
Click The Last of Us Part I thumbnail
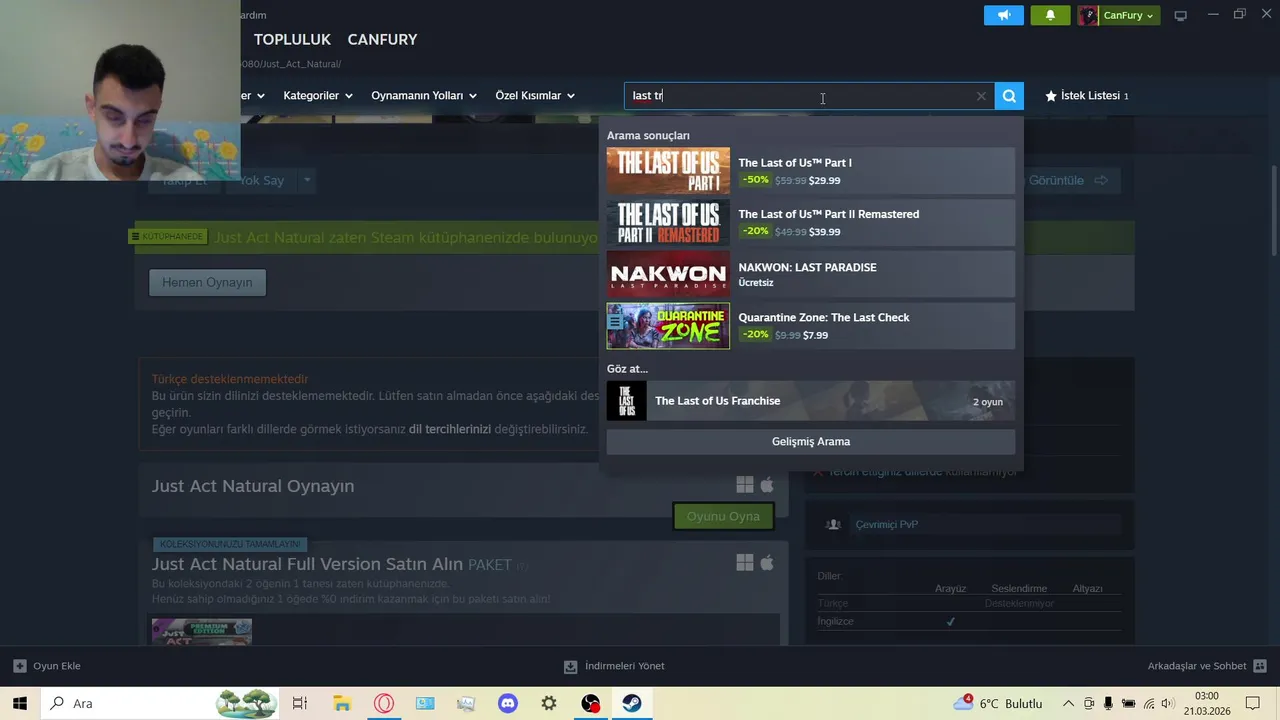point(668,171)
